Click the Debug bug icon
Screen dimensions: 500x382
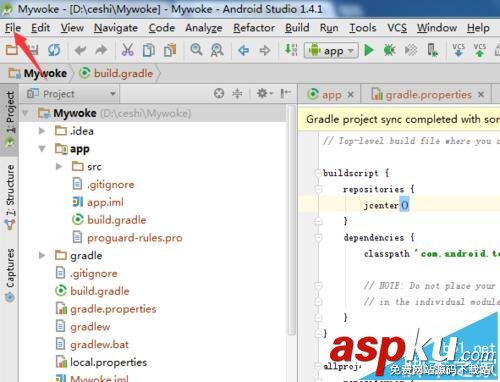[x=389, y=50]
